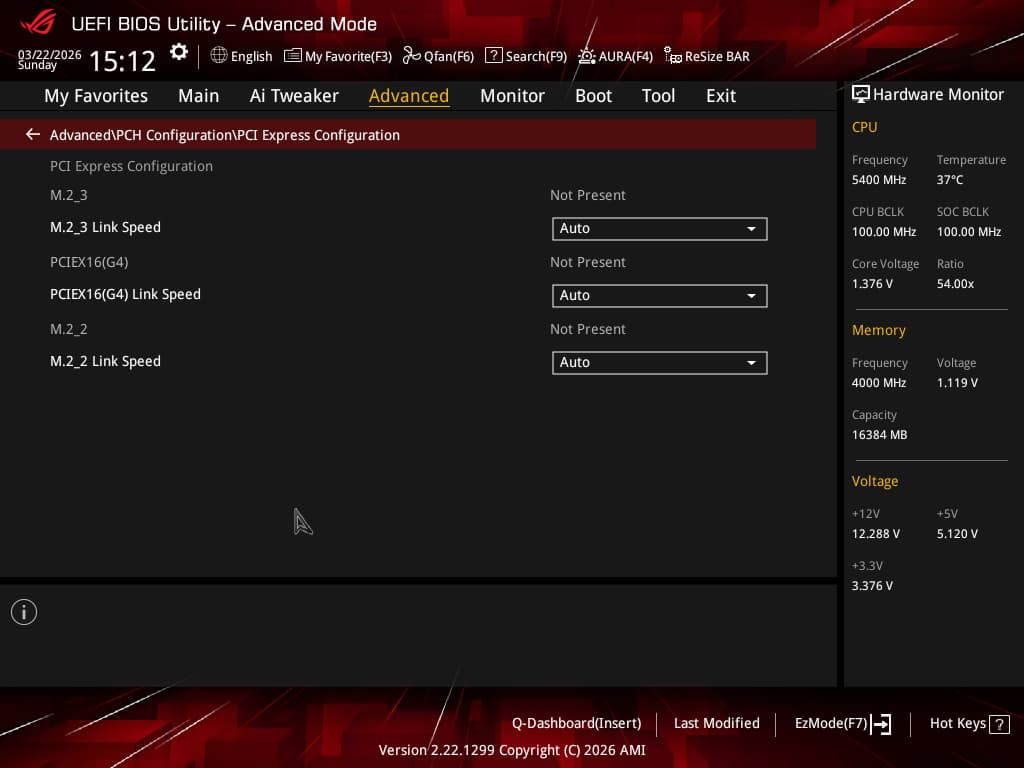1024x768 pixels.
Task: Open Search(F9) question mark icon
Action: tap(494, 56)
